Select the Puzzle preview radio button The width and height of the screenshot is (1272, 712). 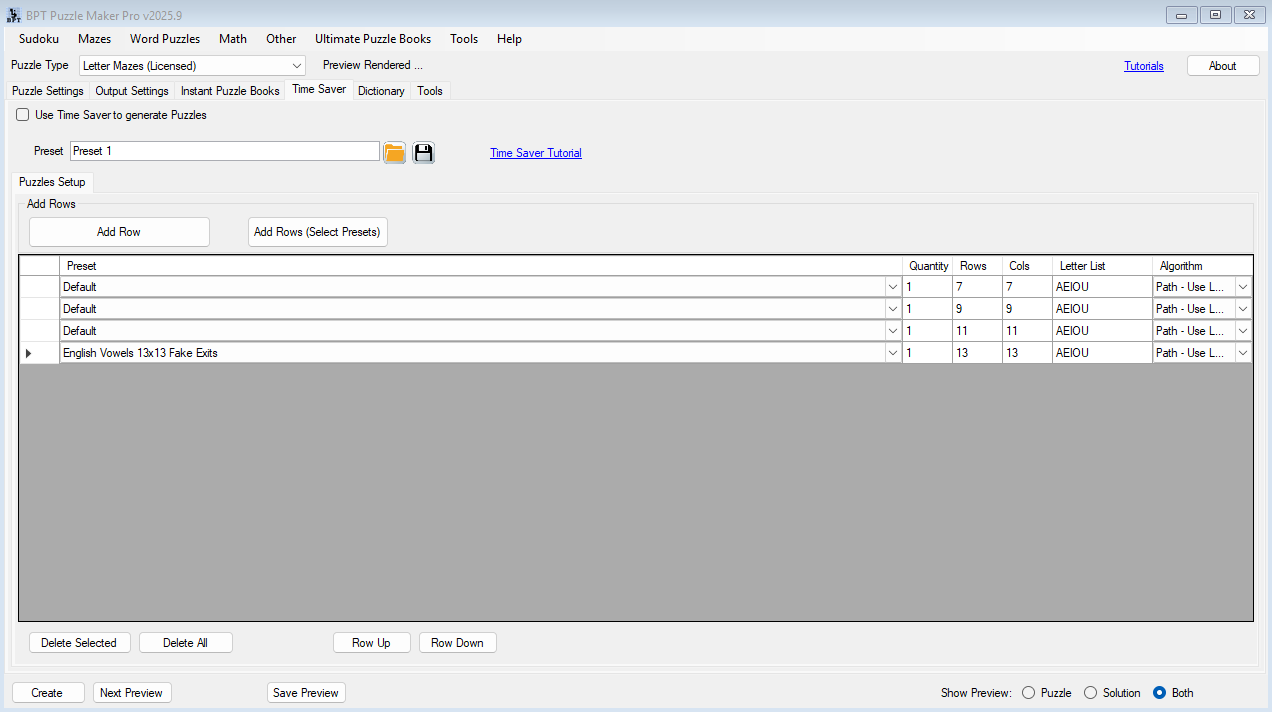pos(1028,692)
